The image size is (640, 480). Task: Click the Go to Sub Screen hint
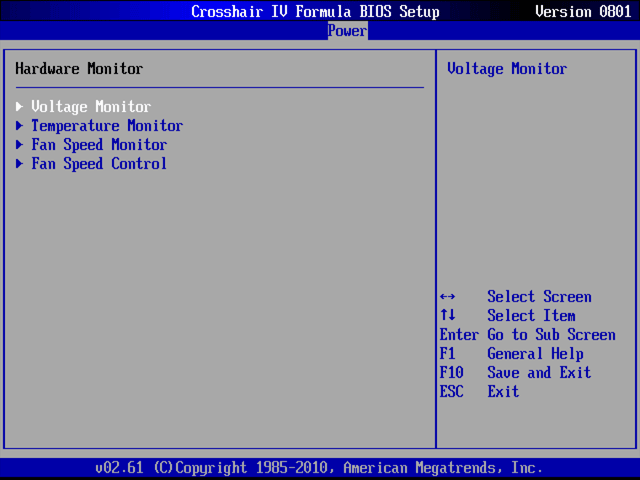[551, 335]
